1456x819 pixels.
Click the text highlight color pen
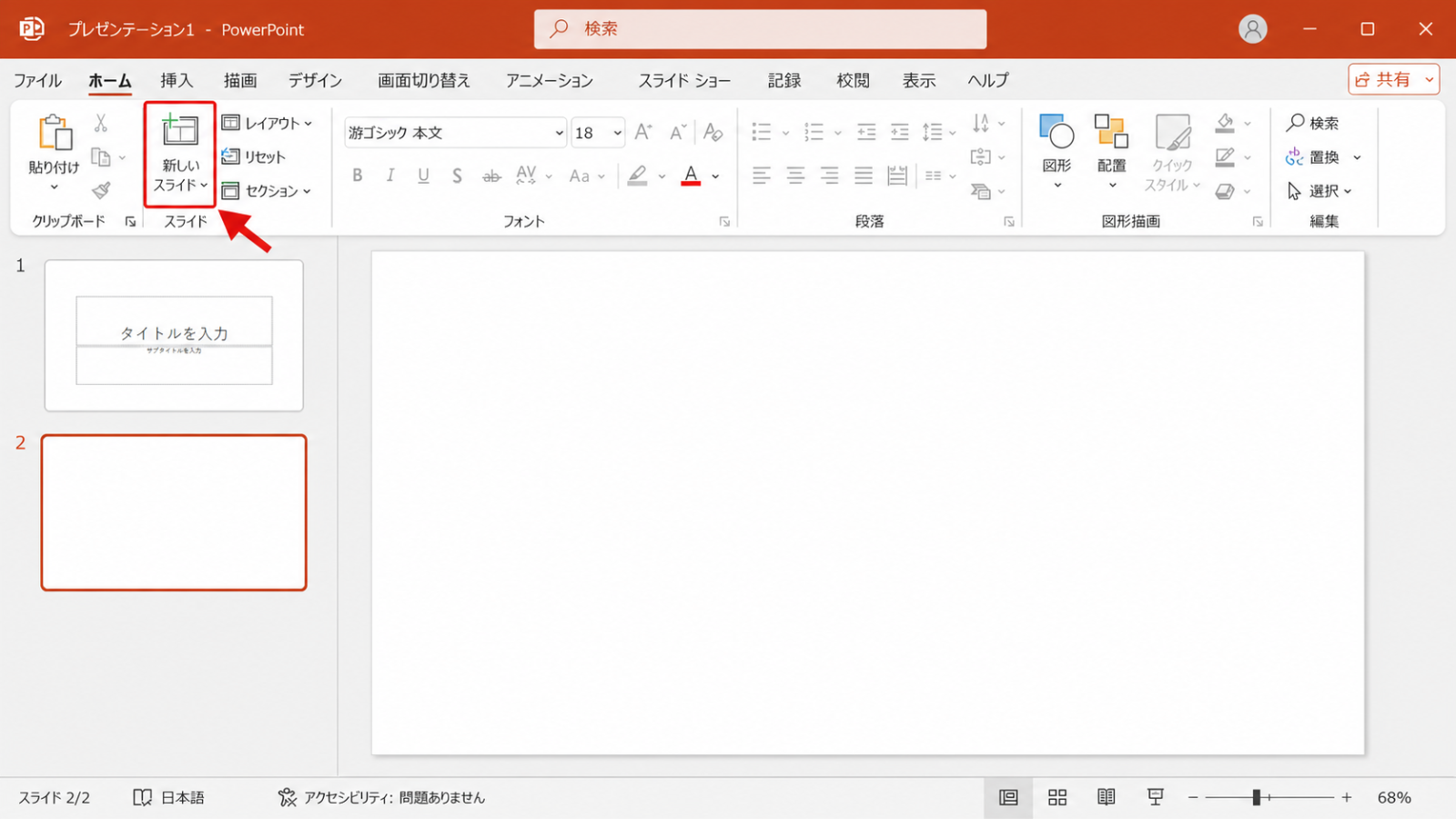click(638, 175)
